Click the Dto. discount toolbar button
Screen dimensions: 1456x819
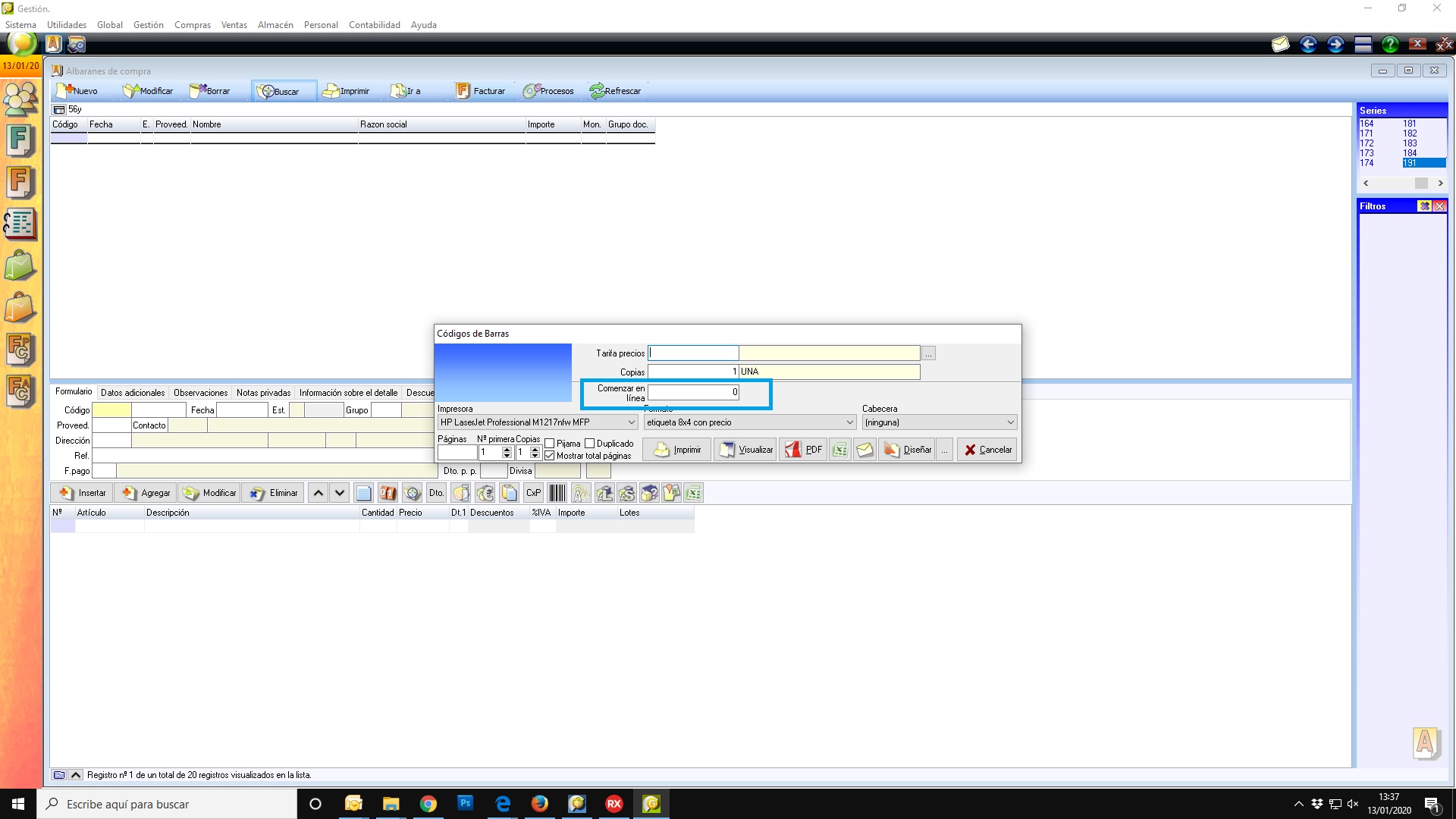click(436, 493)
